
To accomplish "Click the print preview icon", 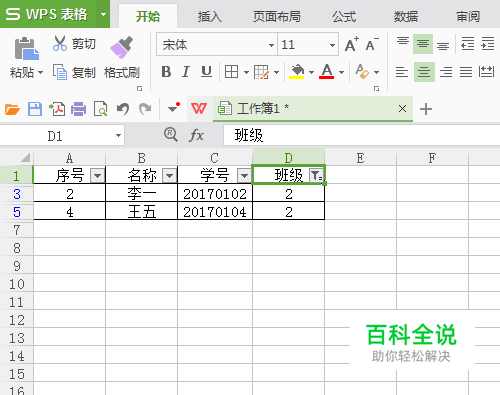I will (x=100, y=109).
